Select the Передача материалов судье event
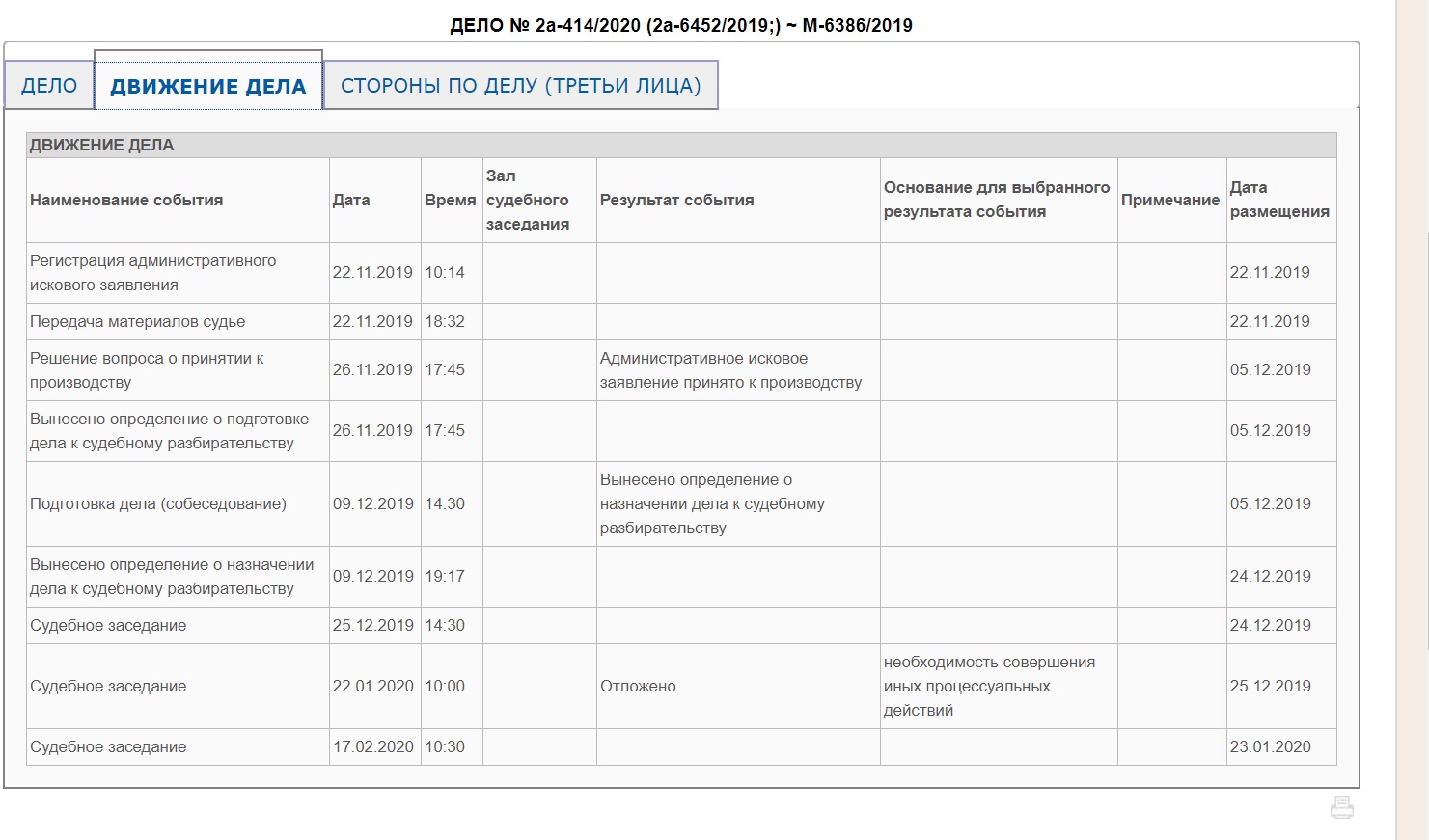This screenshot has height=840, width=1429. tap(137, 322)
